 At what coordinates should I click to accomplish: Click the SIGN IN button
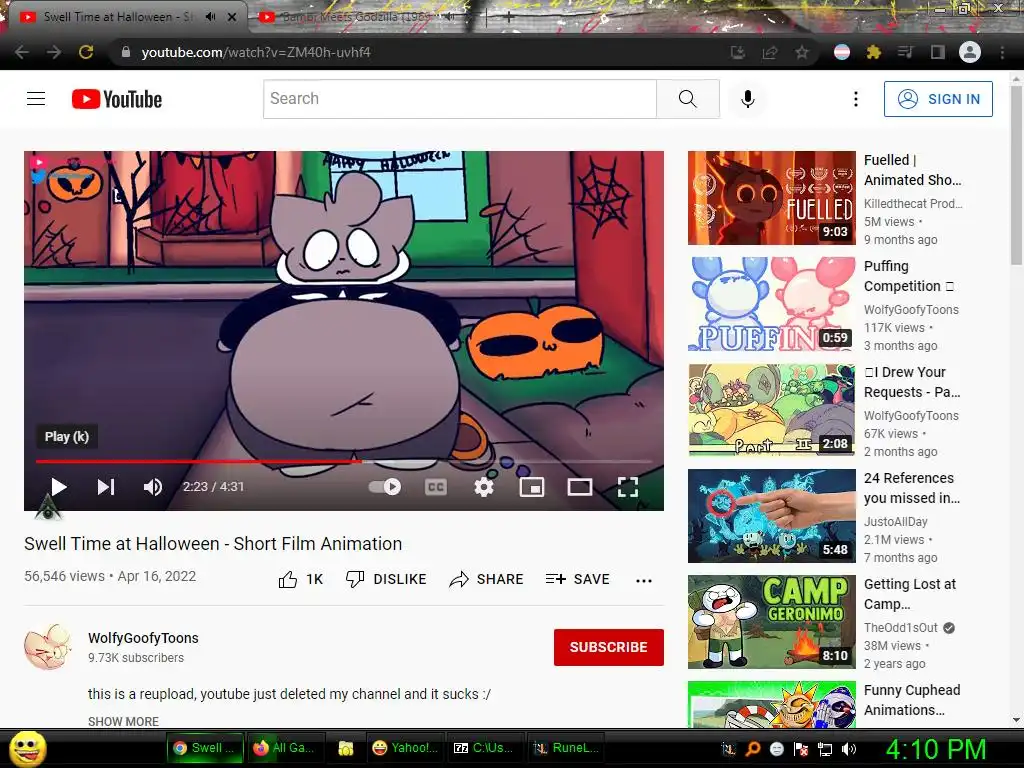click(x=938, y=99)
